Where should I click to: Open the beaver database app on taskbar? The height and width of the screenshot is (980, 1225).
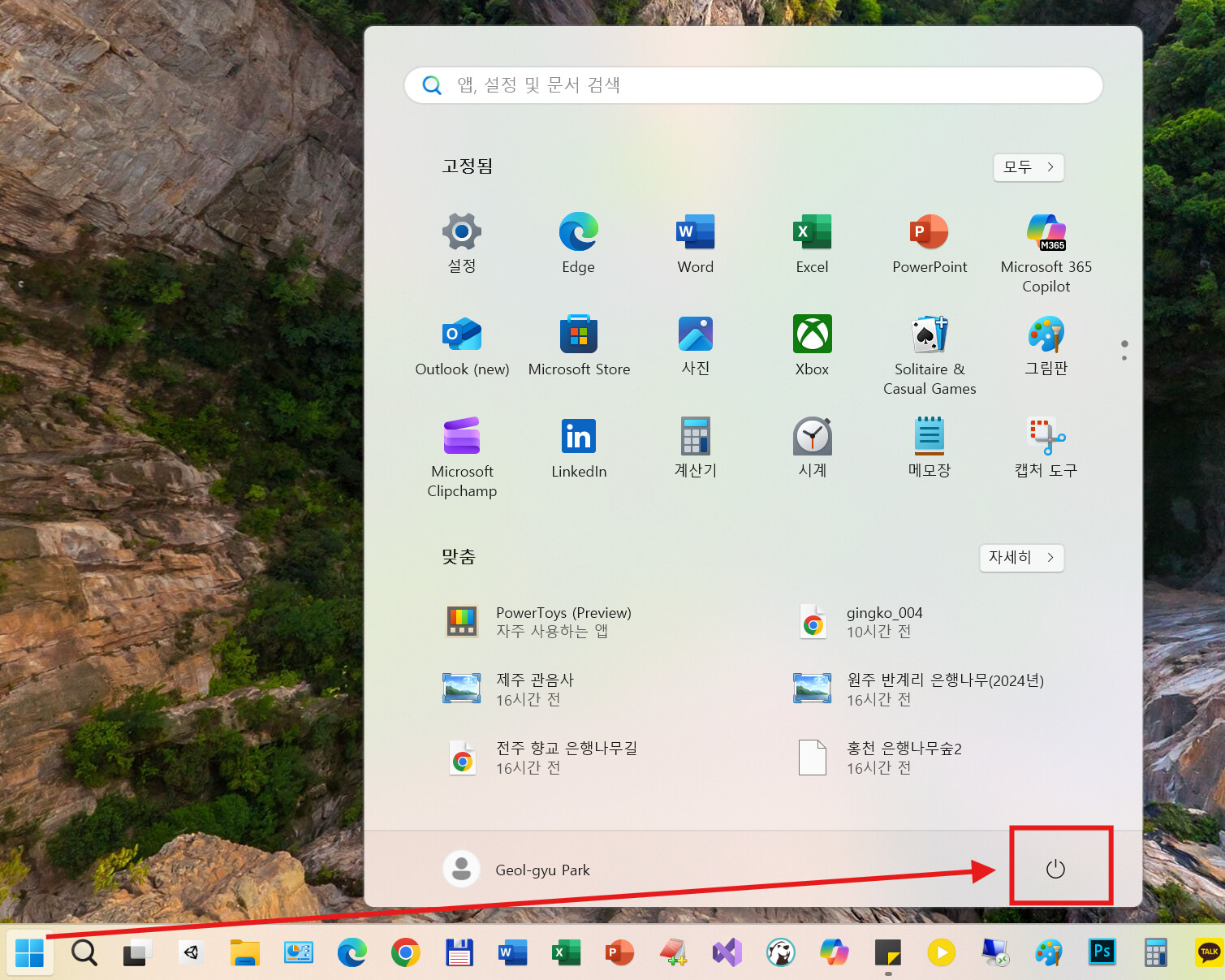click(781, 952)
